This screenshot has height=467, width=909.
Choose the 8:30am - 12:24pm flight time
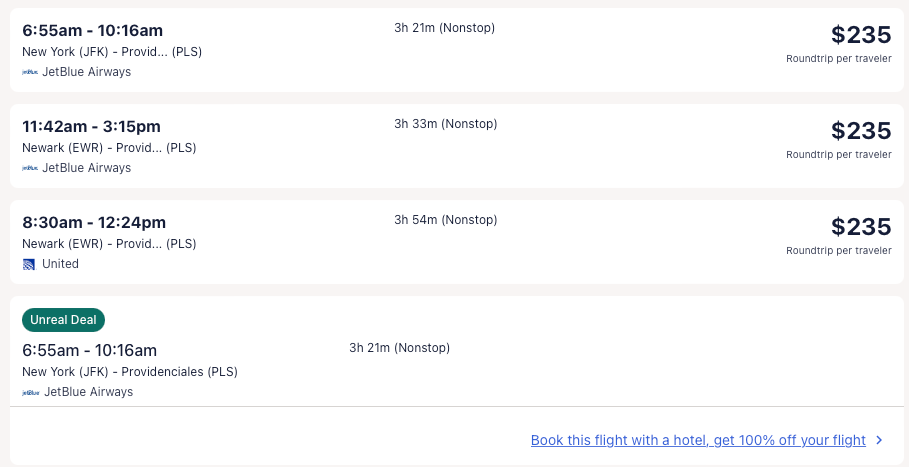pos(94,222)
